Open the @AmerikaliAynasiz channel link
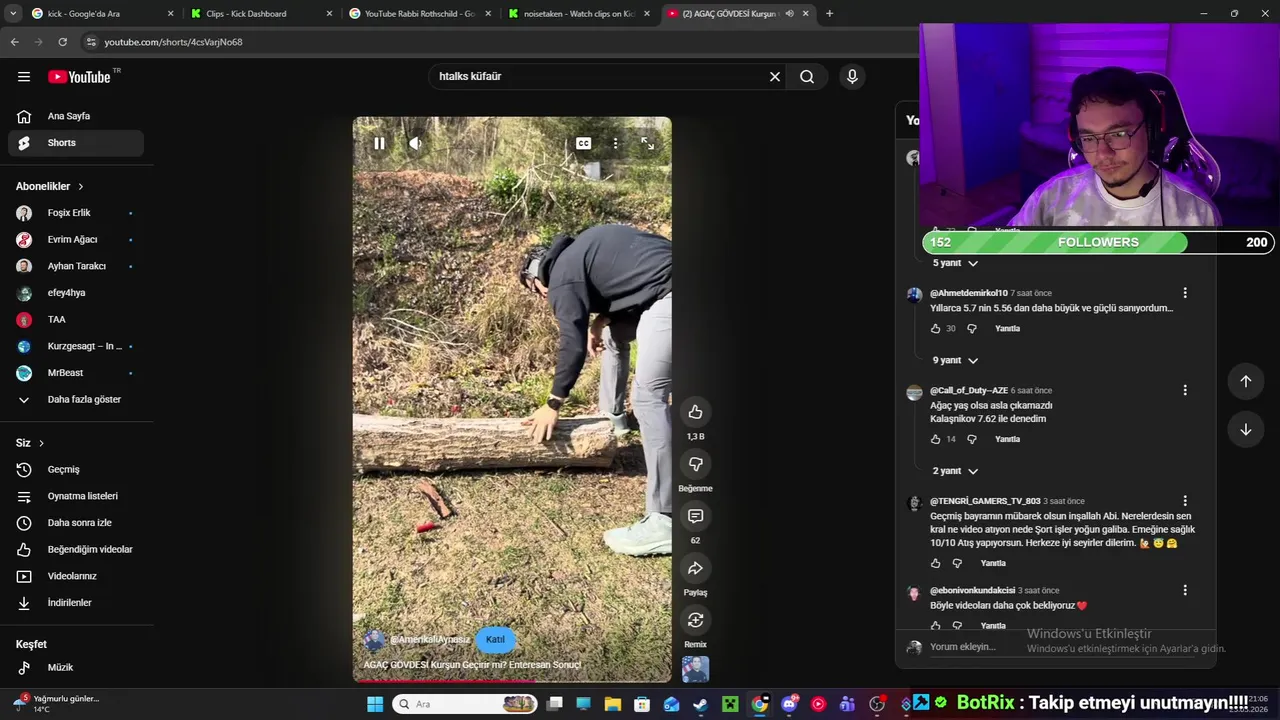 tap(430, 640)
